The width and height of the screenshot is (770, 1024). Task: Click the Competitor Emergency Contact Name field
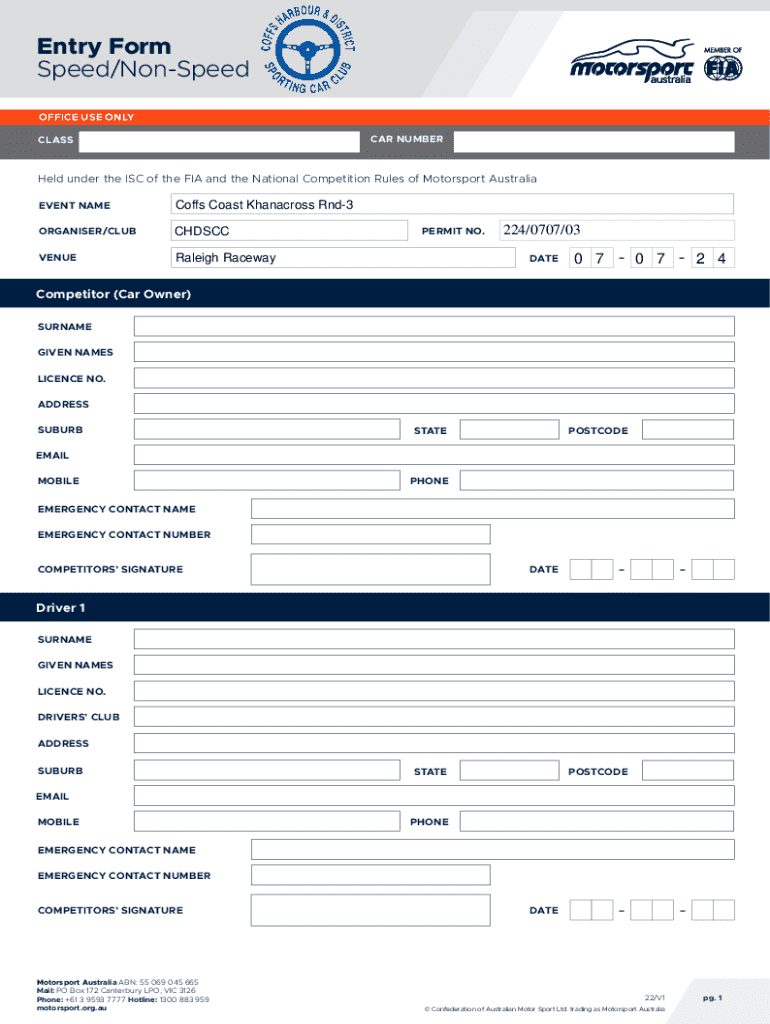click(492, 509)
